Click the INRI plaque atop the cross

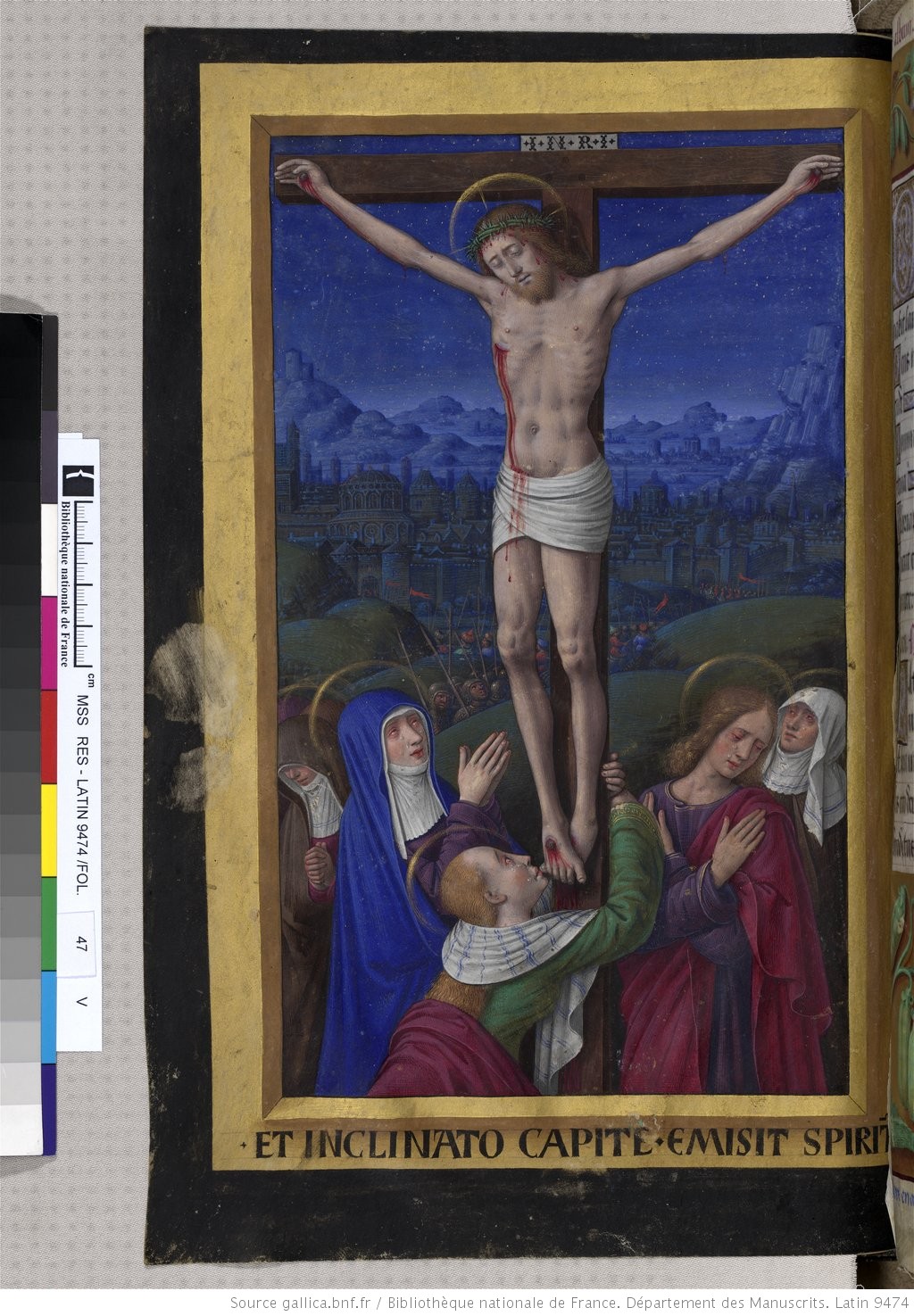(x=567, y=142)
